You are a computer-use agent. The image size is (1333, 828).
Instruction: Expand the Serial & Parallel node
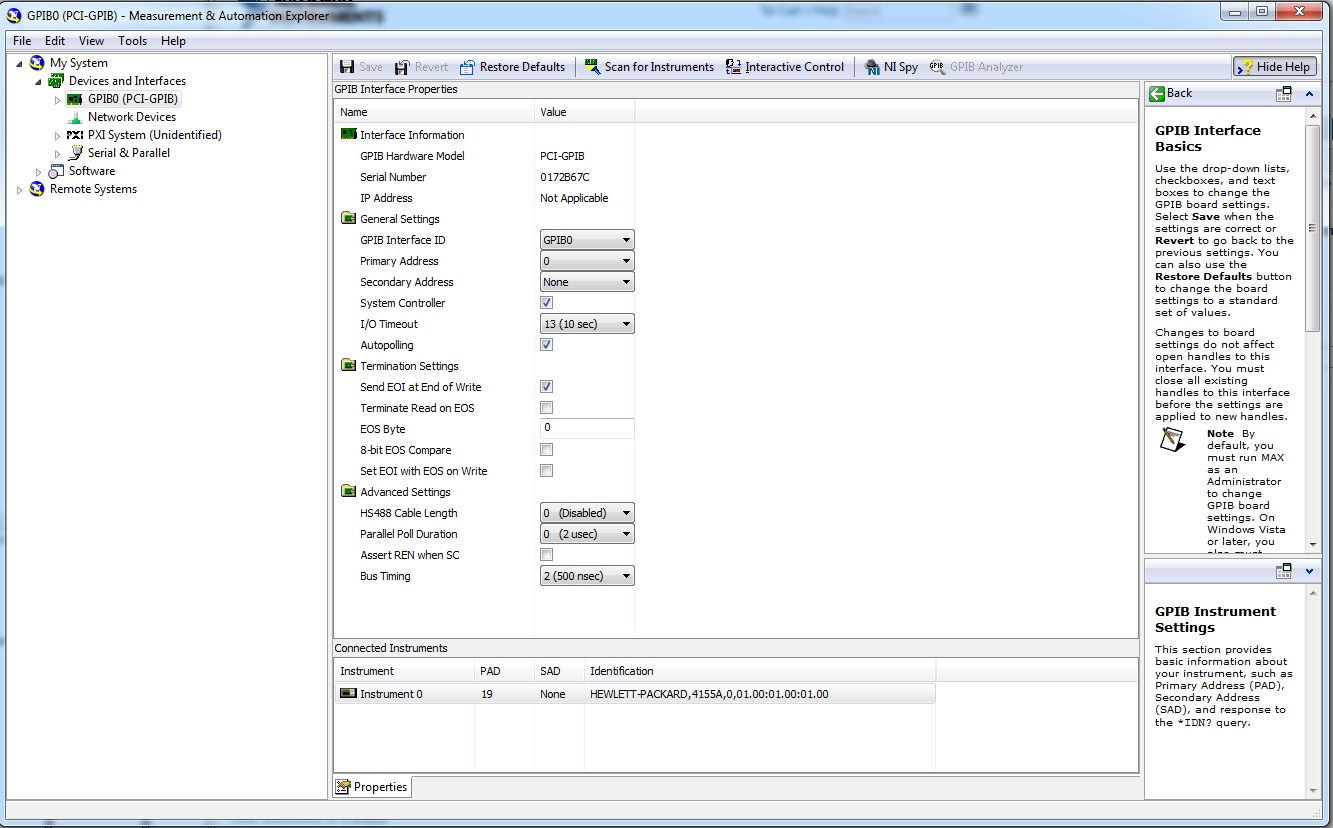click(x=58, y=154)
